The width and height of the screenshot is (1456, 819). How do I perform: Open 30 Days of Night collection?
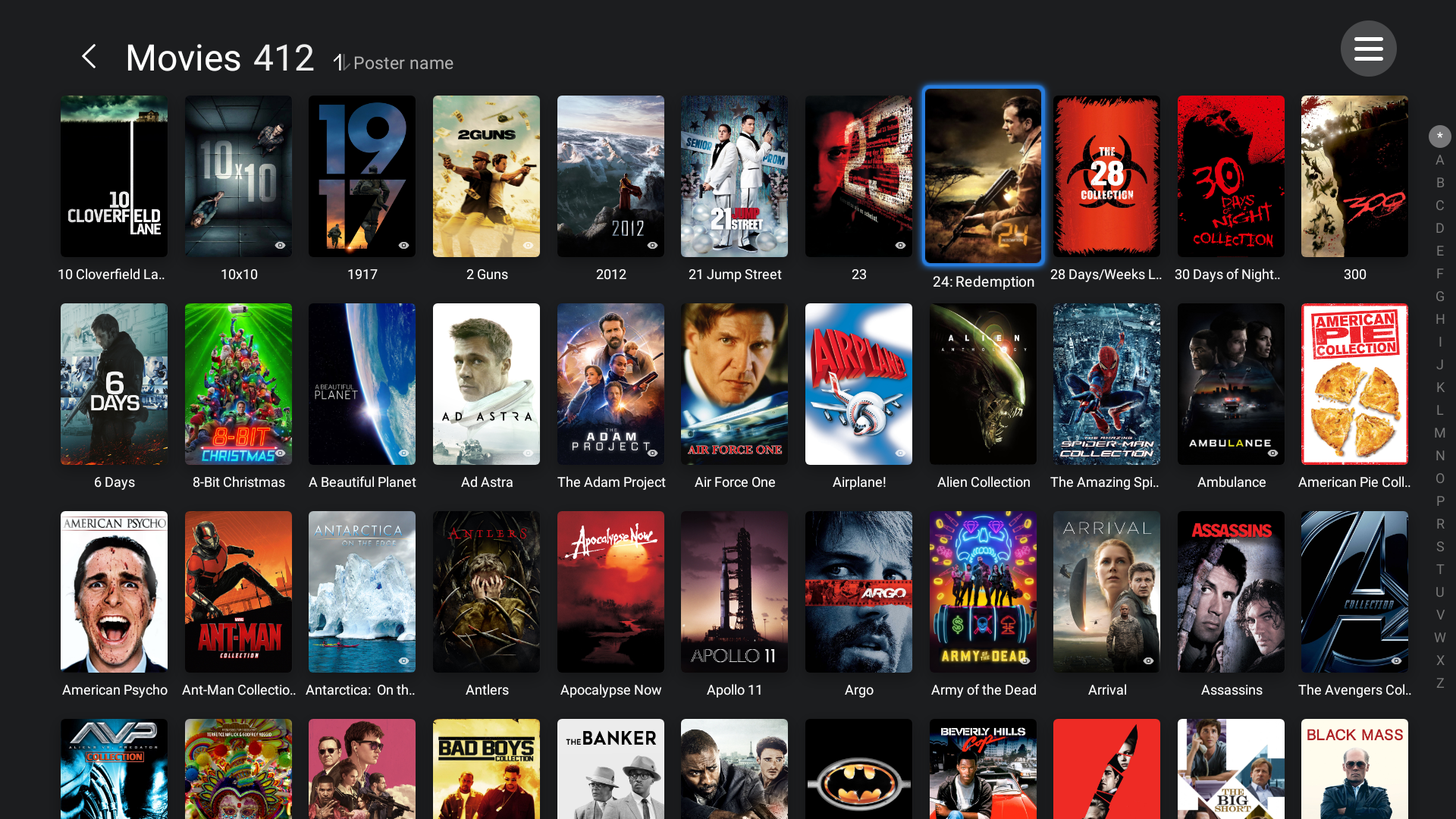click(x=1231, y=176)
